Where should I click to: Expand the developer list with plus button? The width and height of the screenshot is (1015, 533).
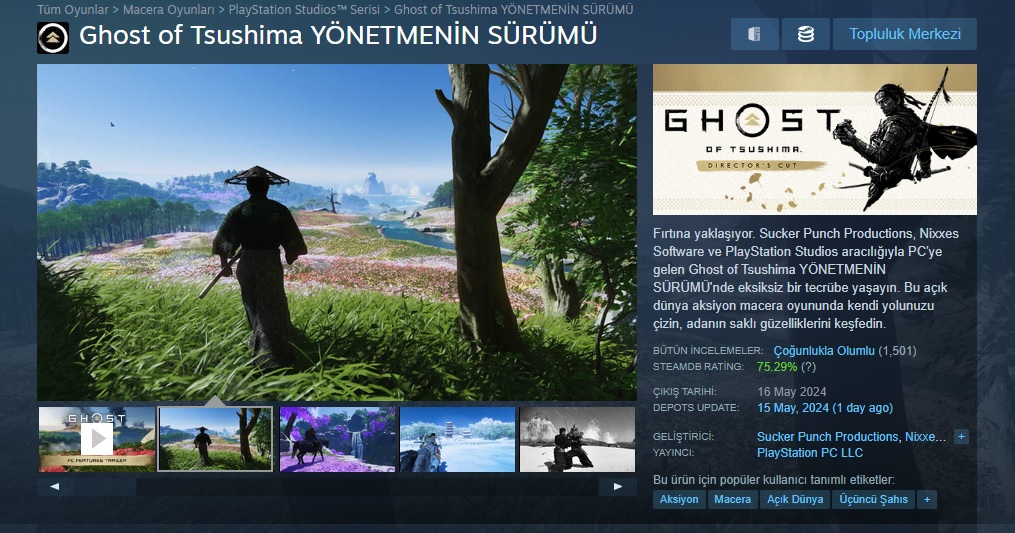coord(961,437)
